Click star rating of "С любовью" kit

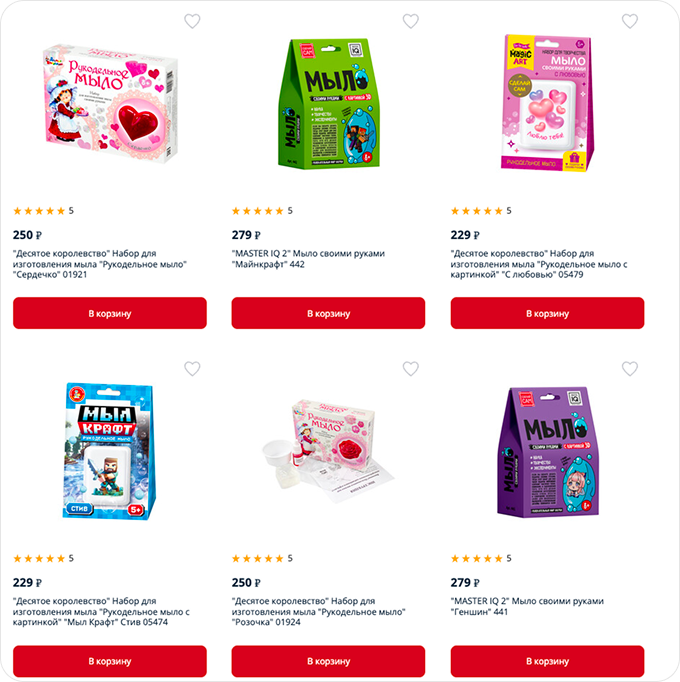[481, 211]
